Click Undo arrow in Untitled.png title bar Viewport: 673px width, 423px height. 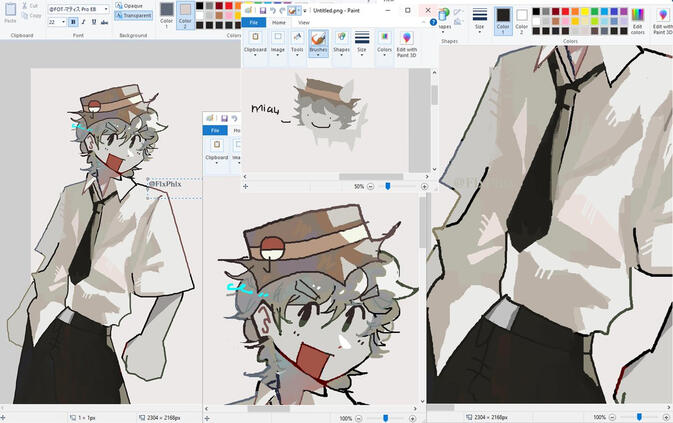tap(272, 10)
